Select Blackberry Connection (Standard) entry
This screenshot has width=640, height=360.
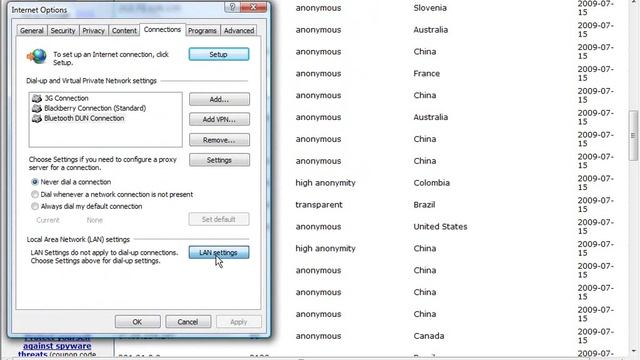tap(95, 108)
